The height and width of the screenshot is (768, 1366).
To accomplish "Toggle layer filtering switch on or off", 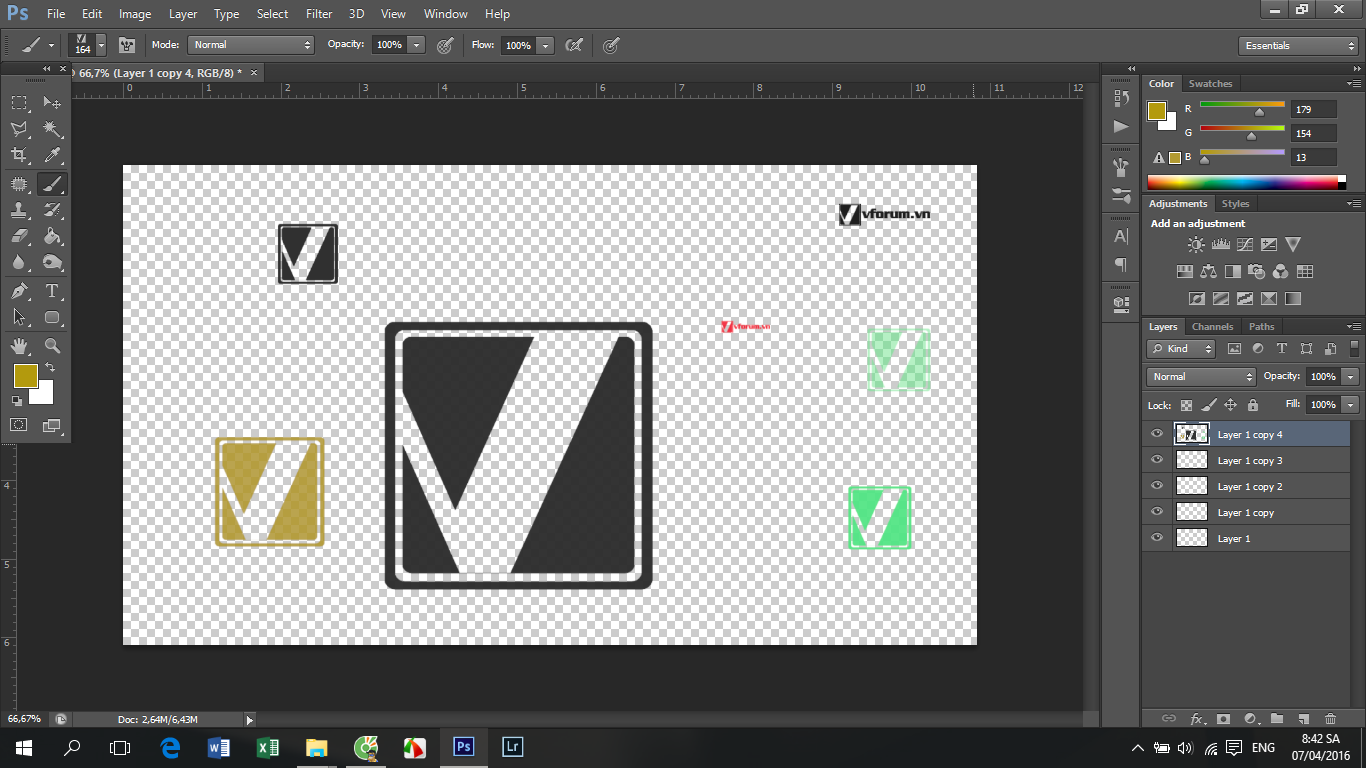I will tap(1355, 348).
